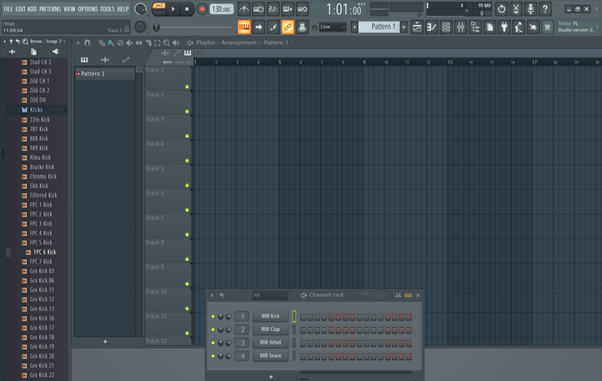Select the playlist mute tool
Viewport: 602px width, 381px height.
tap(129, 43)
